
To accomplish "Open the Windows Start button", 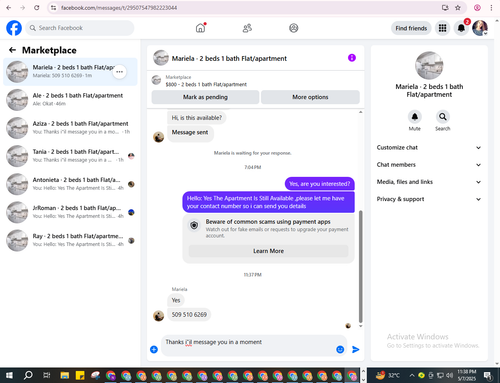I will [9, 376].
